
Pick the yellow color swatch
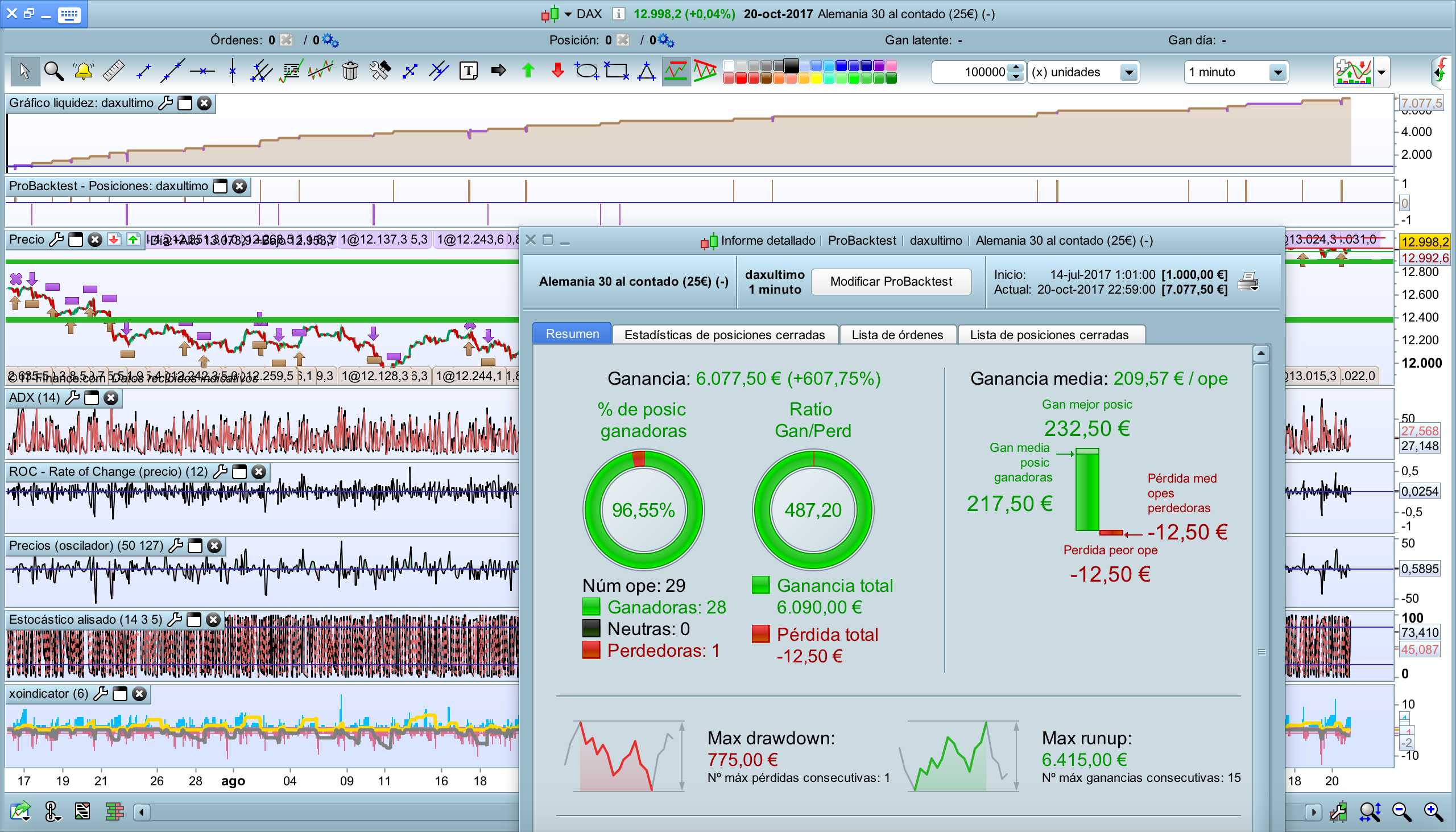[816, 79]
